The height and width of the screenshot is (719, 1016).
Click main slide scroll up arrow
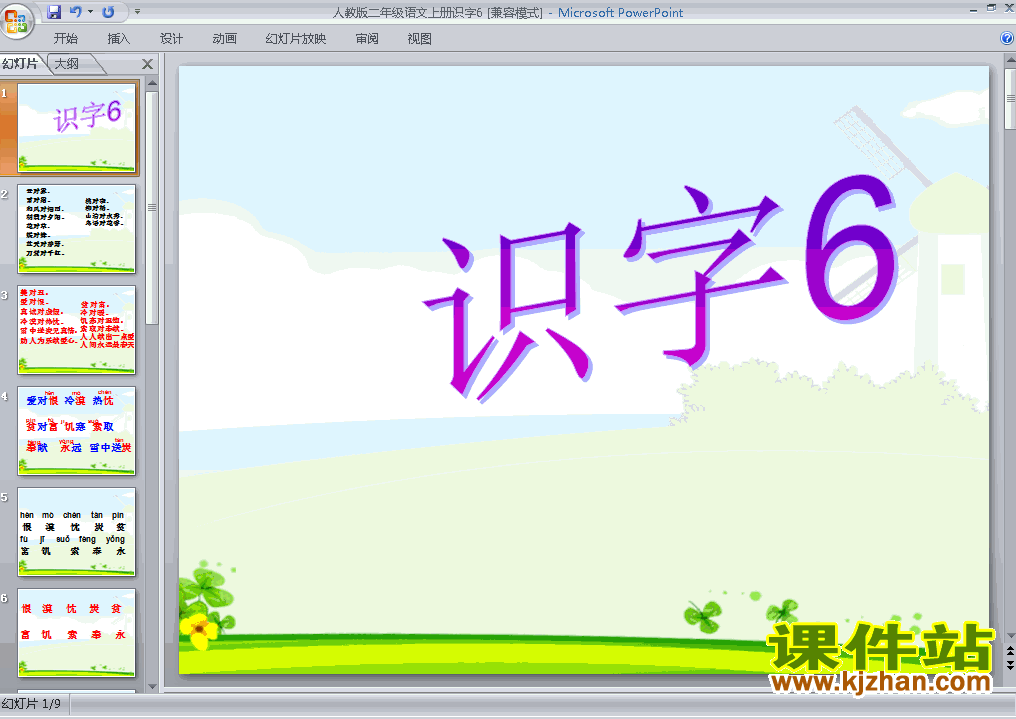[1010, 60]
